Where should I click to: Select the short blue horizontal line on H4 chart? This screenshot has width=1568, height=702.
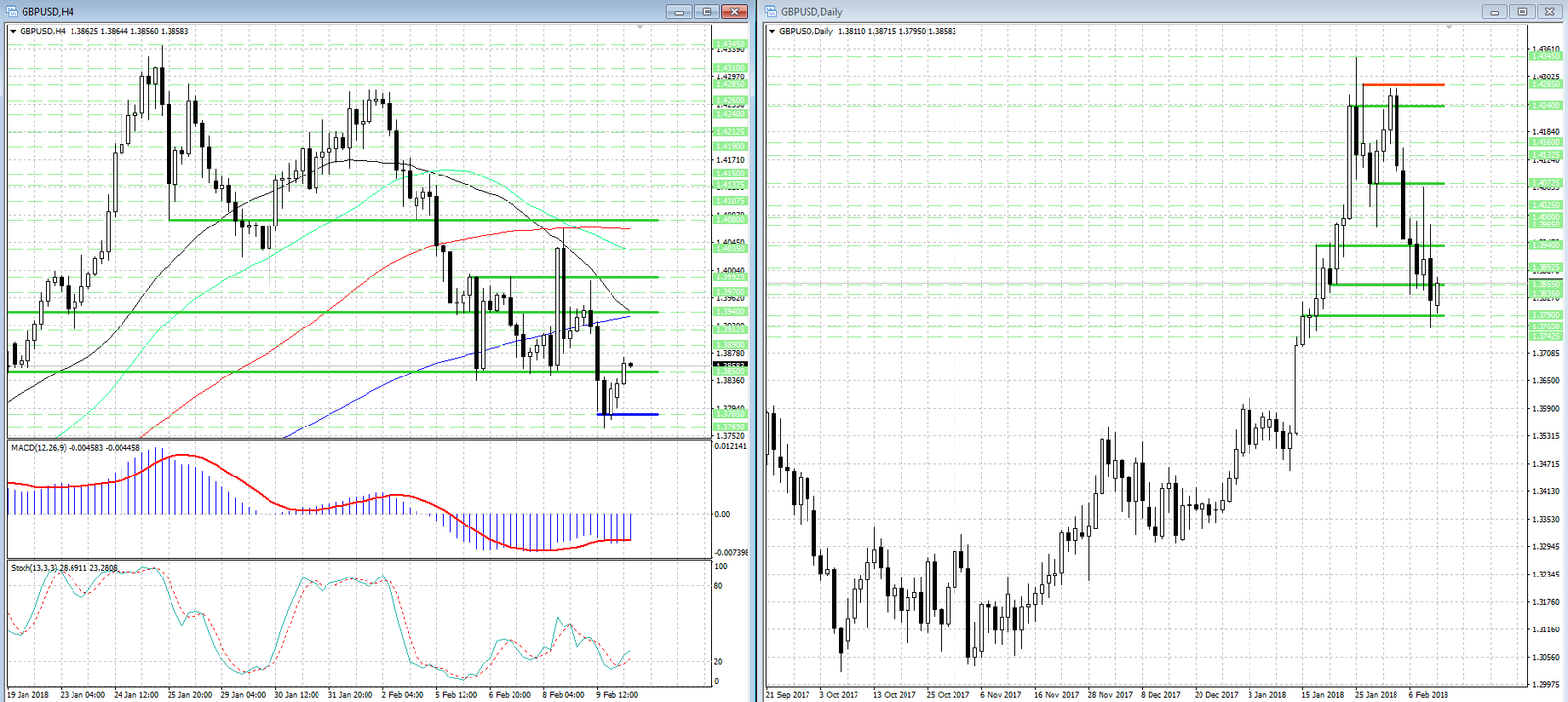click(627, 414)
